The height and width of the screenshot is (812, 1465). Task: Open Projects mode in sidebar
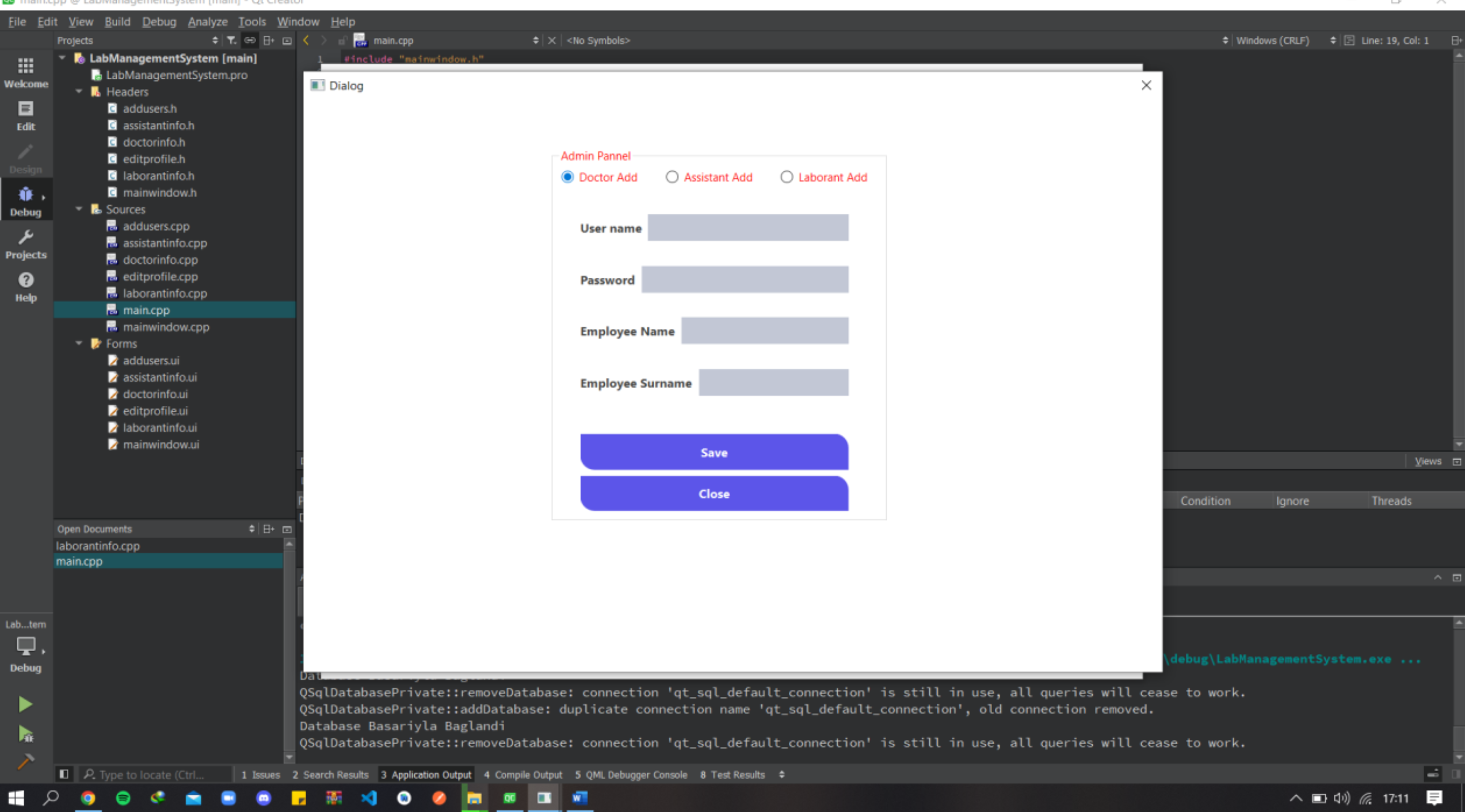point(25,244)
